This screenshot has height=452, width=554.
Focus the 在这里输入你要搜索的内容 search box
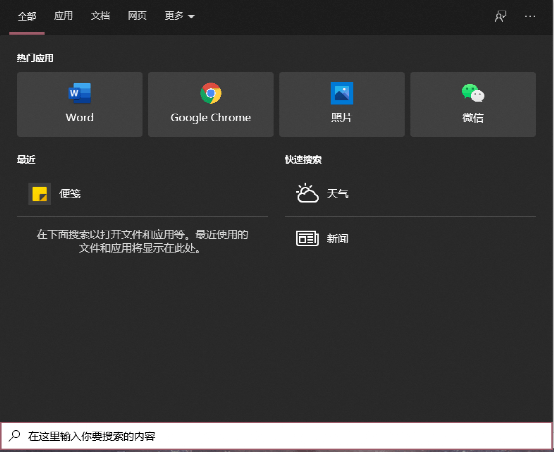(277, 436)
